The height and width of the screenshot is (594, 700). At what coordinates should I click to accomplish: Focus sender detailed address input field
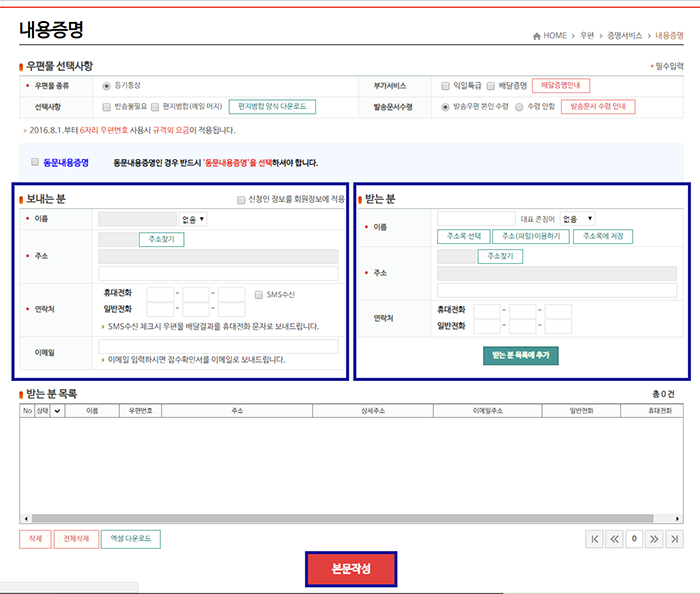[x=218, y=274]
